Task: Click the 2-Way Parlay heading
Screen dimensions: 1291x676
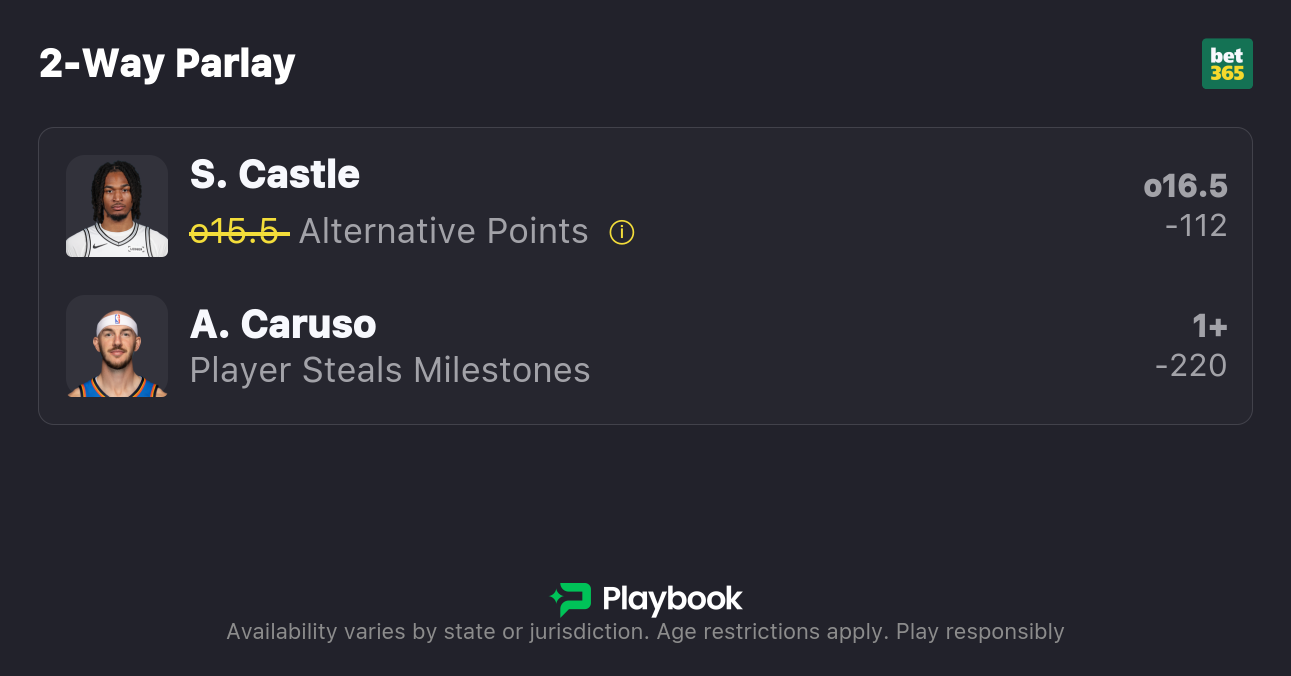Action: tap(167, 64)
